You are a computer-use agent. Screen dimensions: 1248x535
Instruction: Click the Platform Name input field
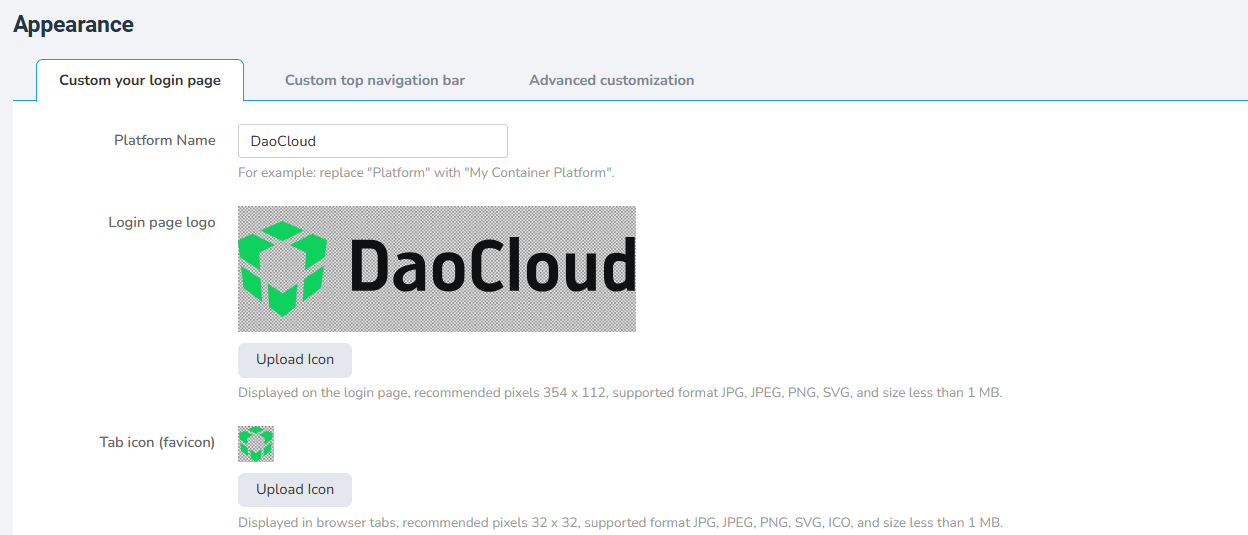(x=373, y=141)
